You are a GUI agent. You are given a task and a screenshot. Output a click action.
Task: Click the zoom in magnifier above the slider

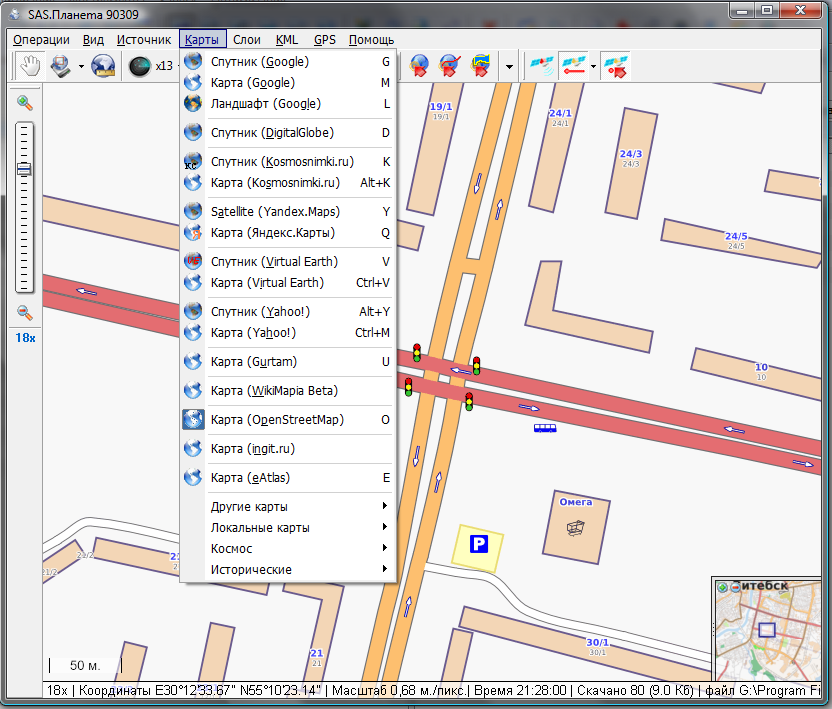[24, 103]
